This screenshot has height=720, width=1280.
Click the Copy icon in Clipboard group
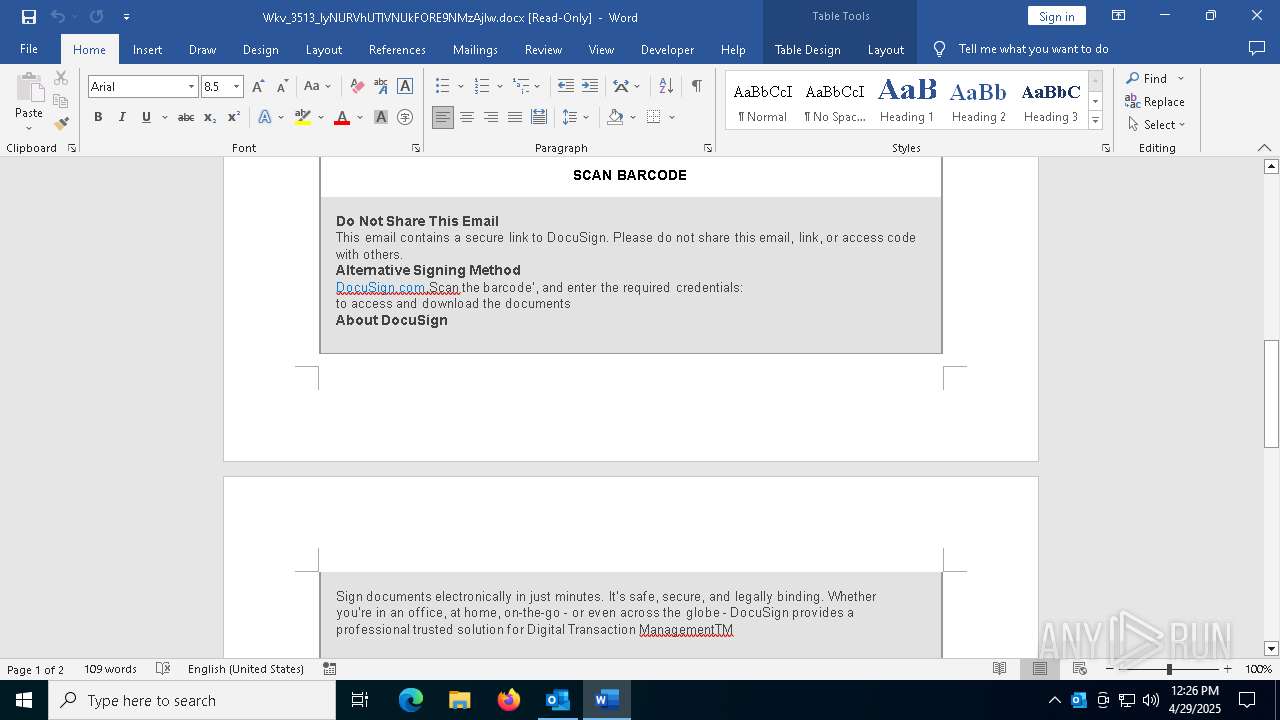click(x=61, y=101)
